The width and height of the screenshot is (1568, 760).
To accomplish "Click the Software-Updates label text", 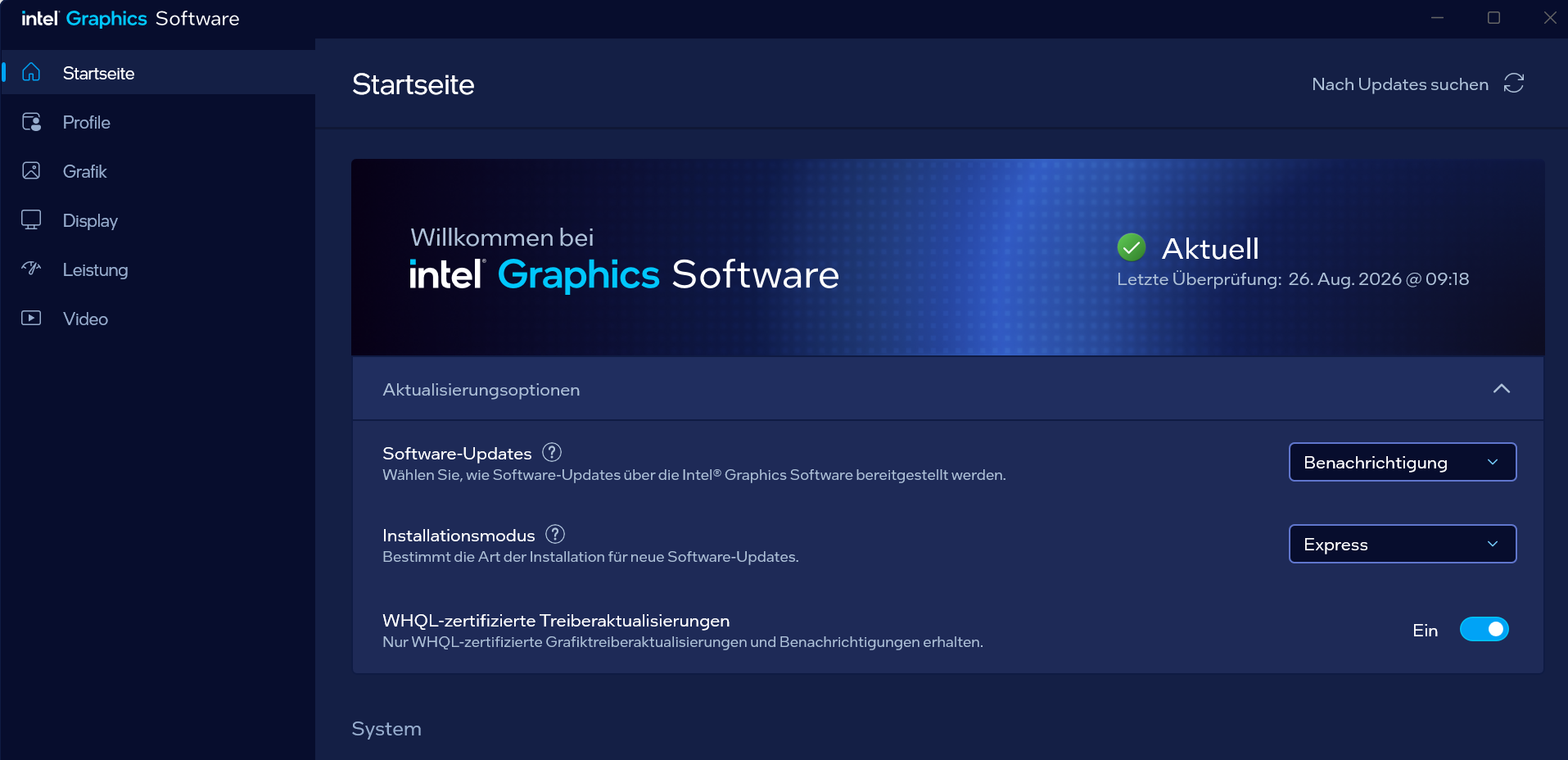I will pyautogui.click(x=457, y=454).
